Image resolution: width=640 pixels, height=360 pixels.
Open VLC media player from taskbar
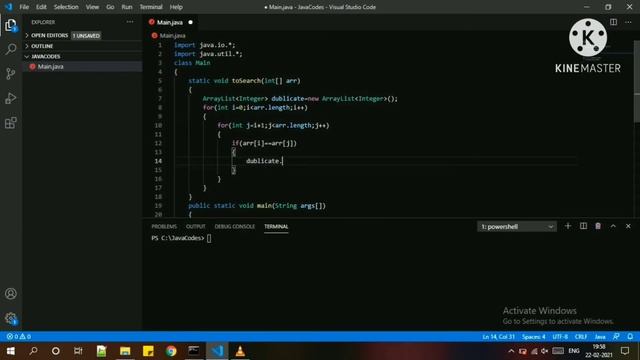[x=240, y=351]
